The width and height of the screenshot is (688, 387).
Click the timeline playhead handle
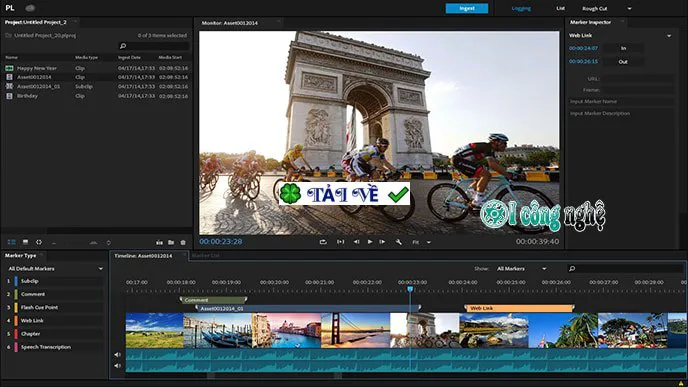tap(410, 289)
